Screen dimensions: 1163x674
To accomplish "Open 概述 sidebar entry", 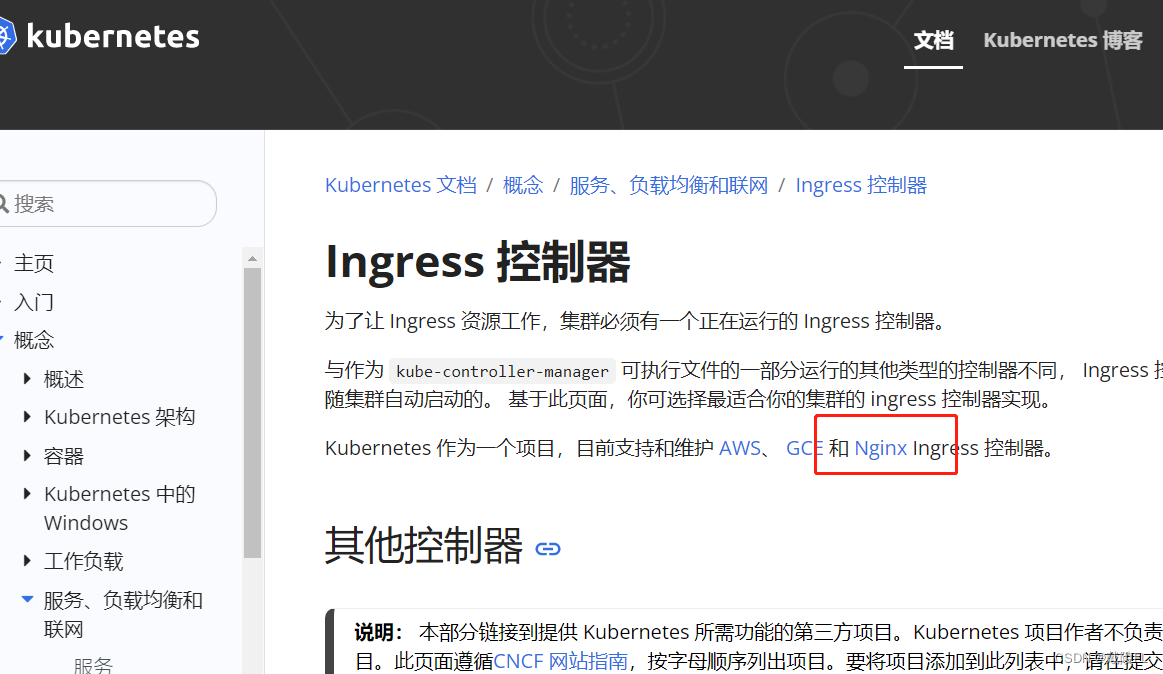I will pyautogui.click(x=64, y=380).
